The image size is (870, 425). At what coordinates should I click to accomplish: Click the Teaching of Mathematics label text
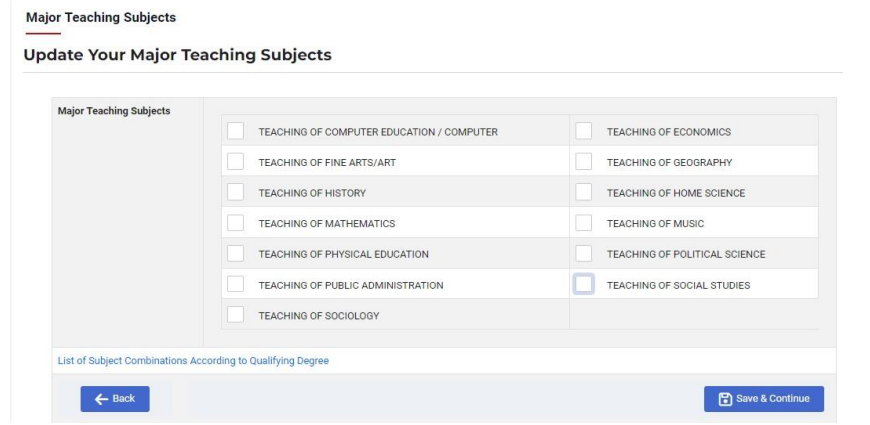click(327, 224)
